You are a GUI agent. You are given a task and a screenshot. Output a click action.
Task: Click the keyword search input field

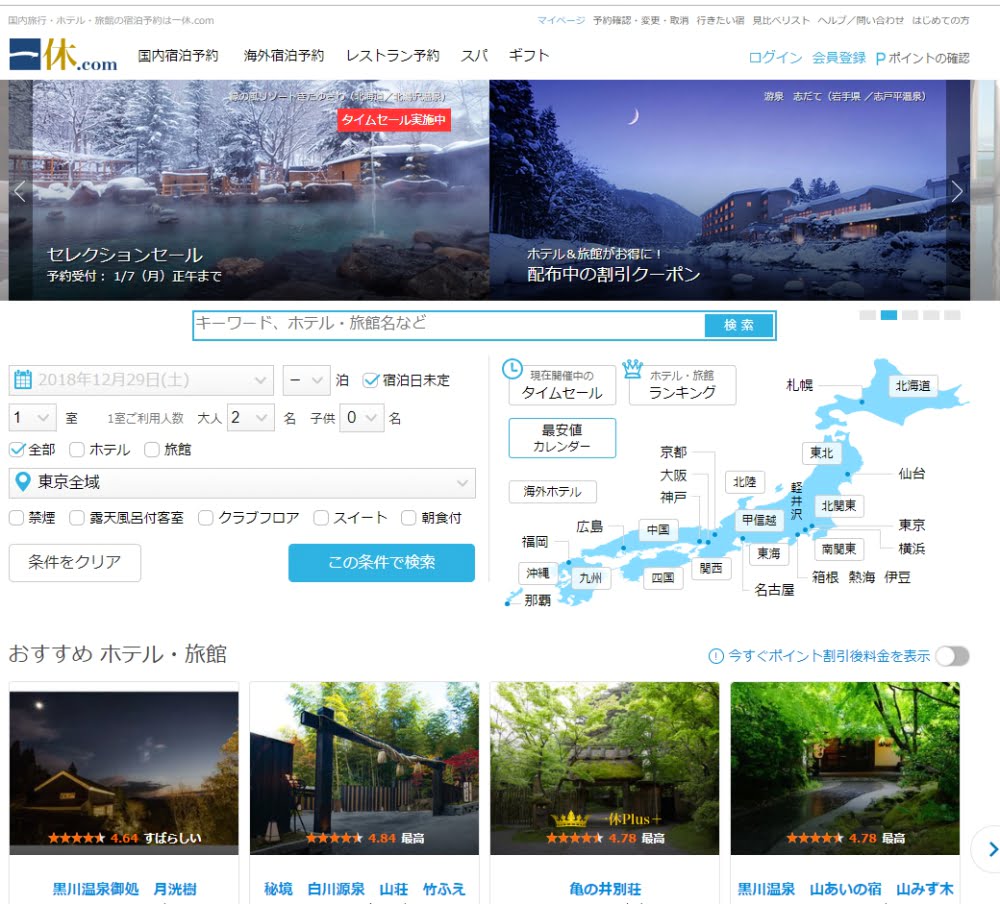pos(448,324)
